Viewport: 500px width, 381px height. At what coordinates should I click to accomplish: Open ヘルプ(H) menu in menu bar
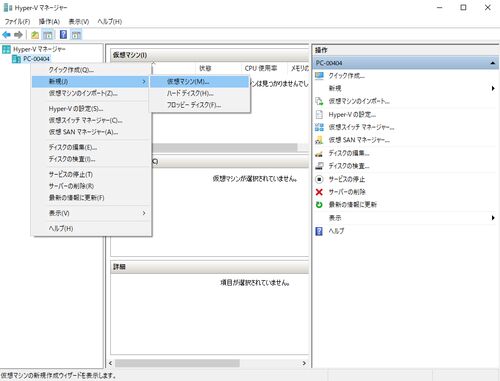tap(110, 22)
